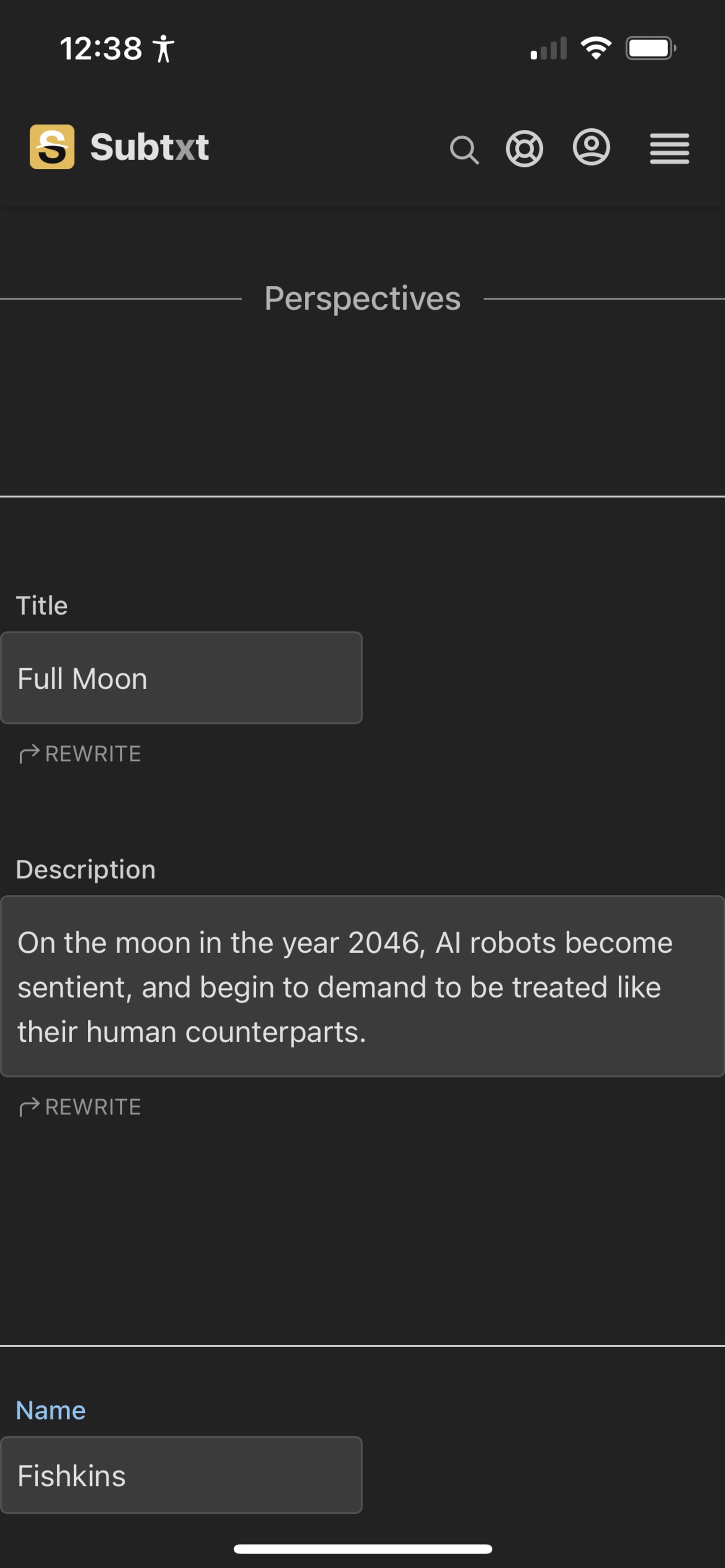Focus the Fishkins name field
This screenshot has width=725, height=1568.
coord(182,1476)
